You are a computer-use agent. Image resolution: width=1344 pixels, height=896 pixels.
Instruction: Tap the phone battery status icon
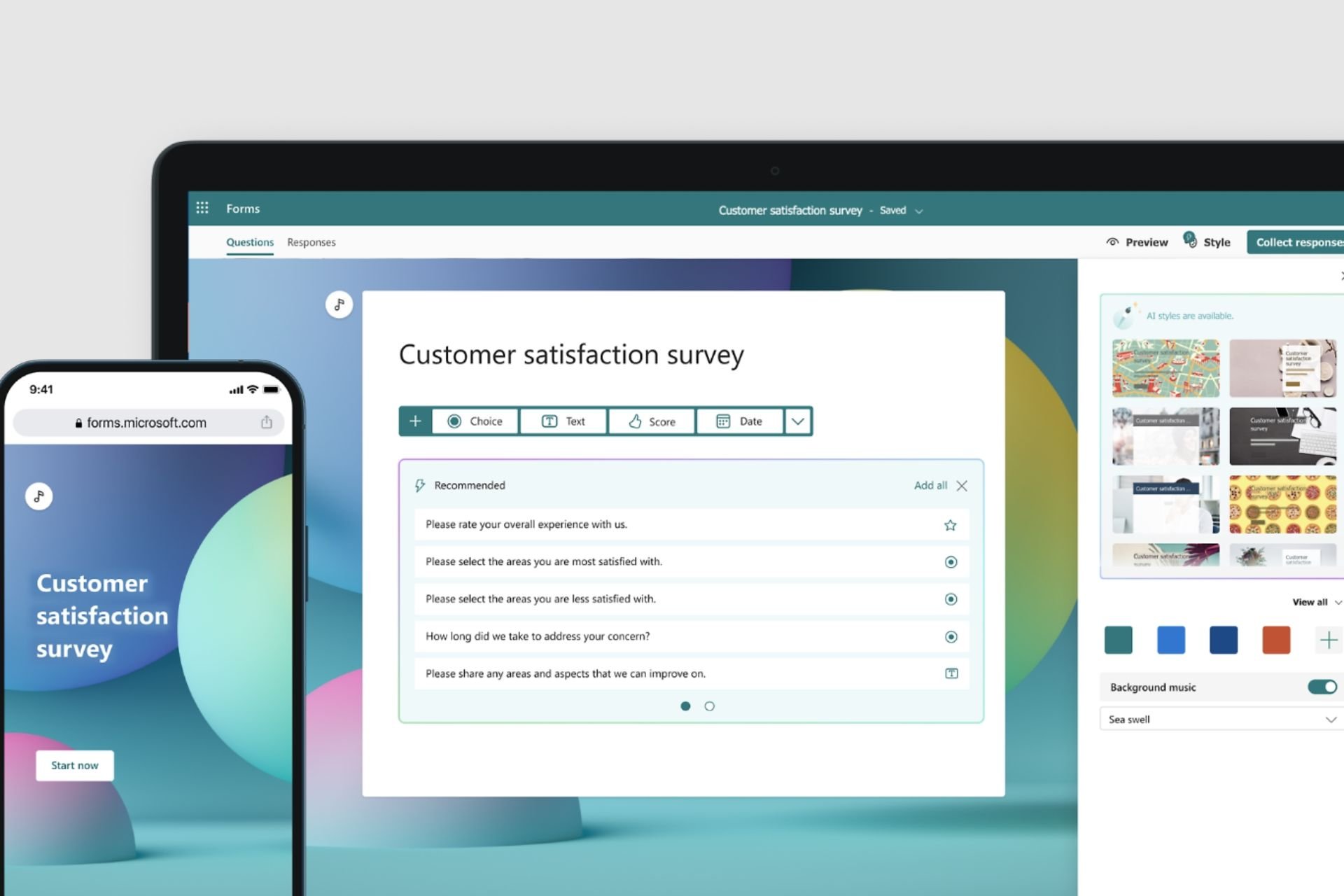[x=271, y=389]
